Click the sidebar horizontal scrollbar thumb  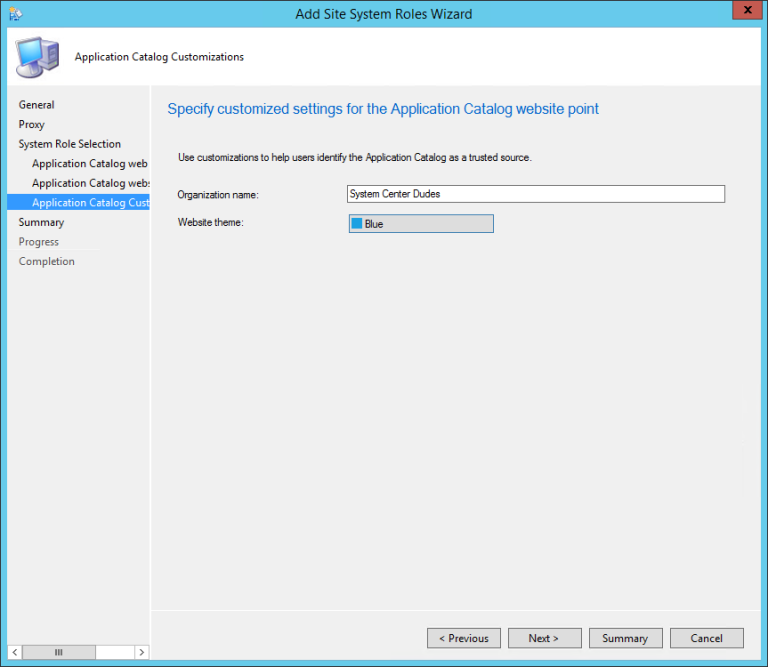[58, 652]
